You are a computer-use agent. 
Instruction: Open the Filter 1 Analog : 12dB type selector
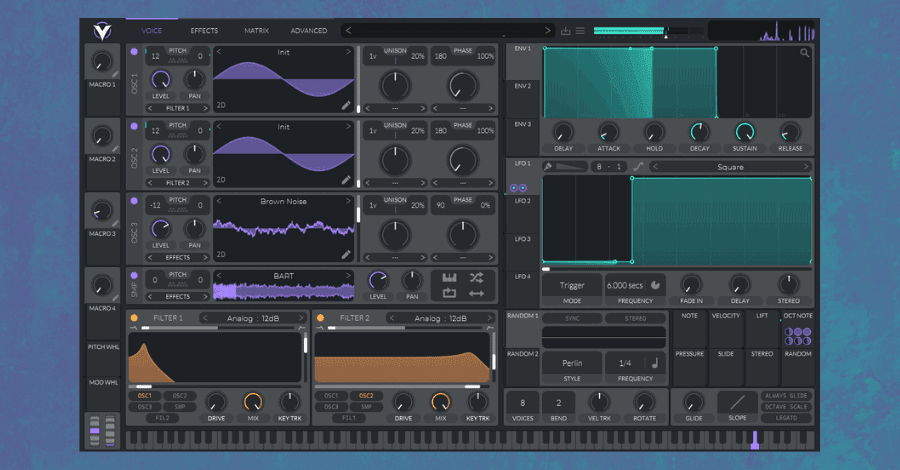tap(253, 318)
